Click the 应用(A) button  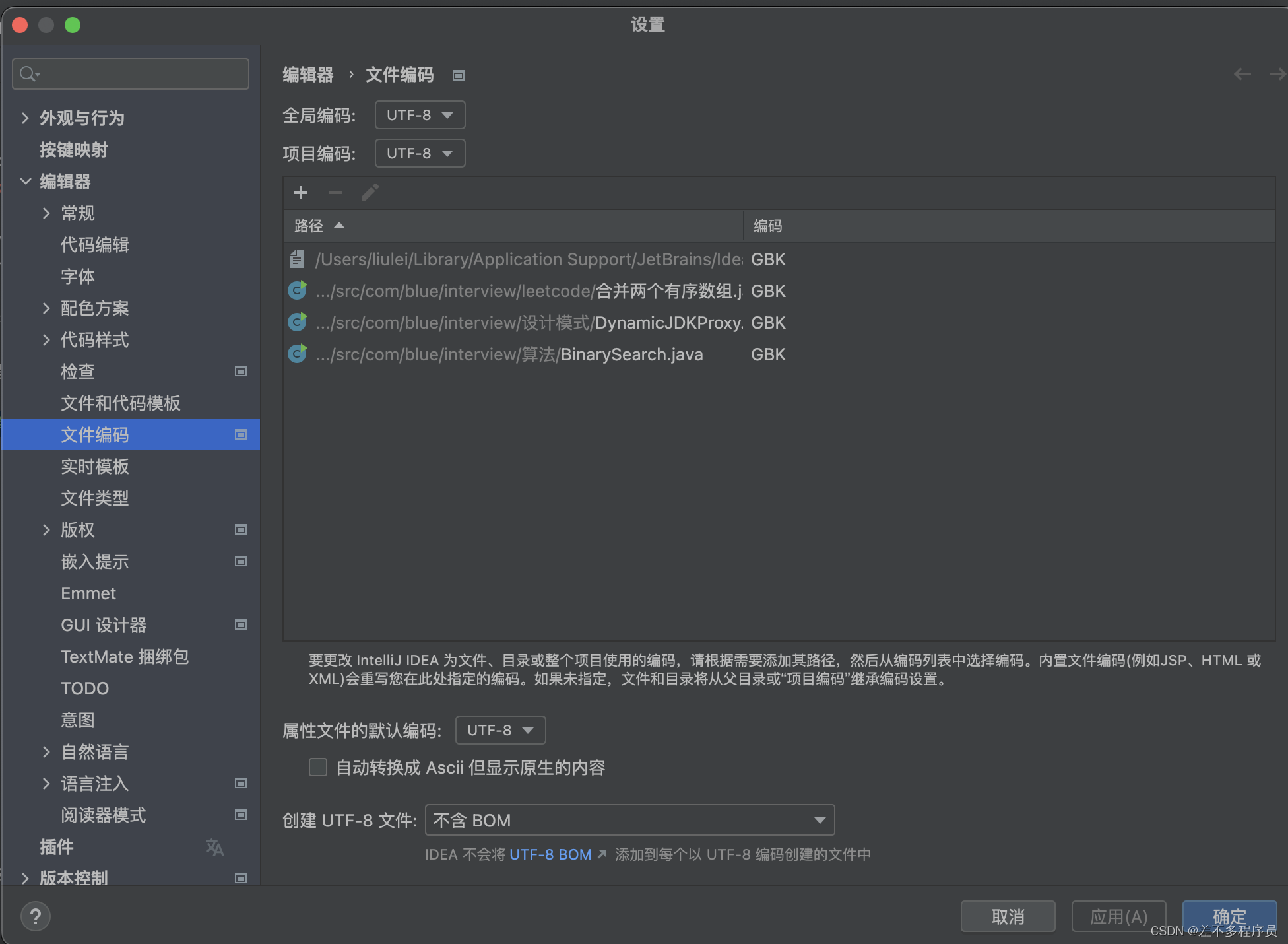pyautogui.click(x=1118, y=916)
